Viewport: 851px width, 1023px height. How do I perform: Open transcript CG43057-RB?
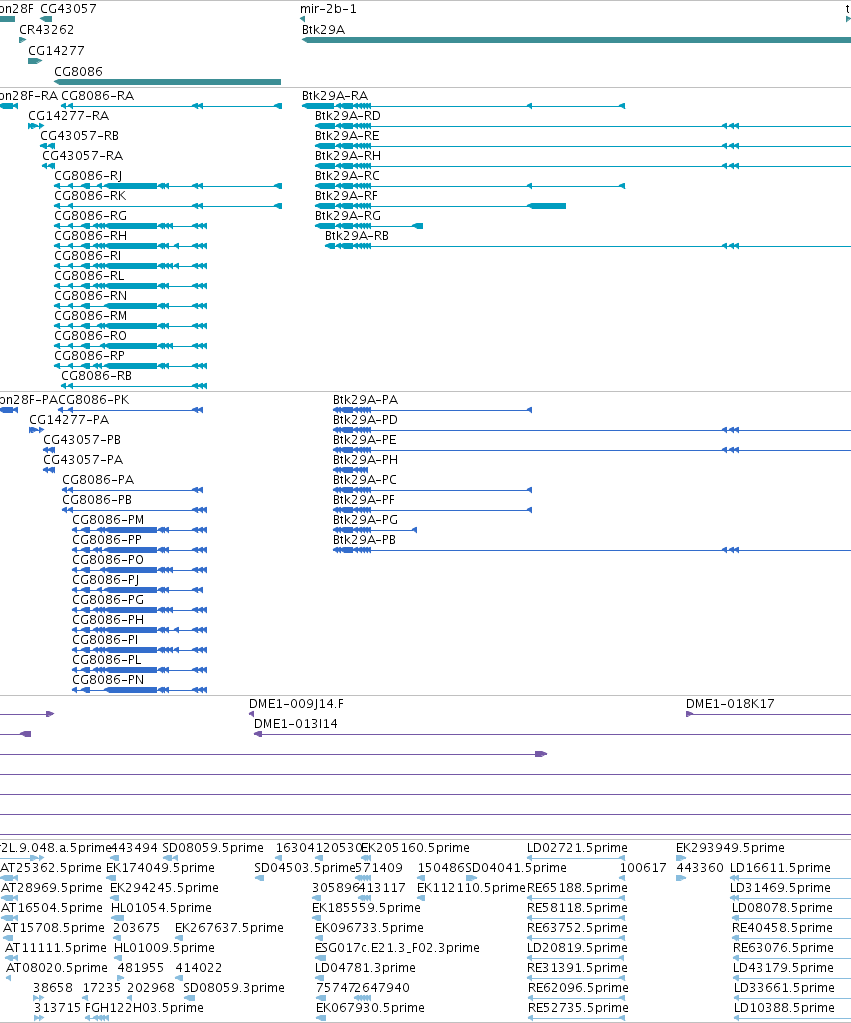point(80,136)
